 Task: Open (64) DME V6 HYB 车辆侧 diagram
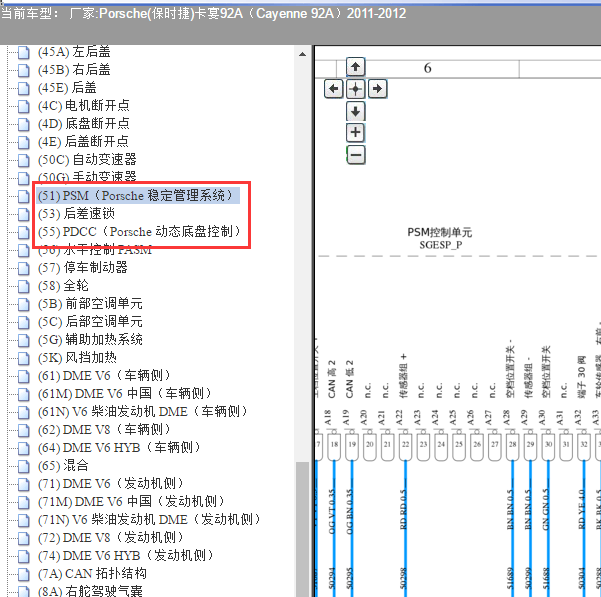[x=119, y=448]
